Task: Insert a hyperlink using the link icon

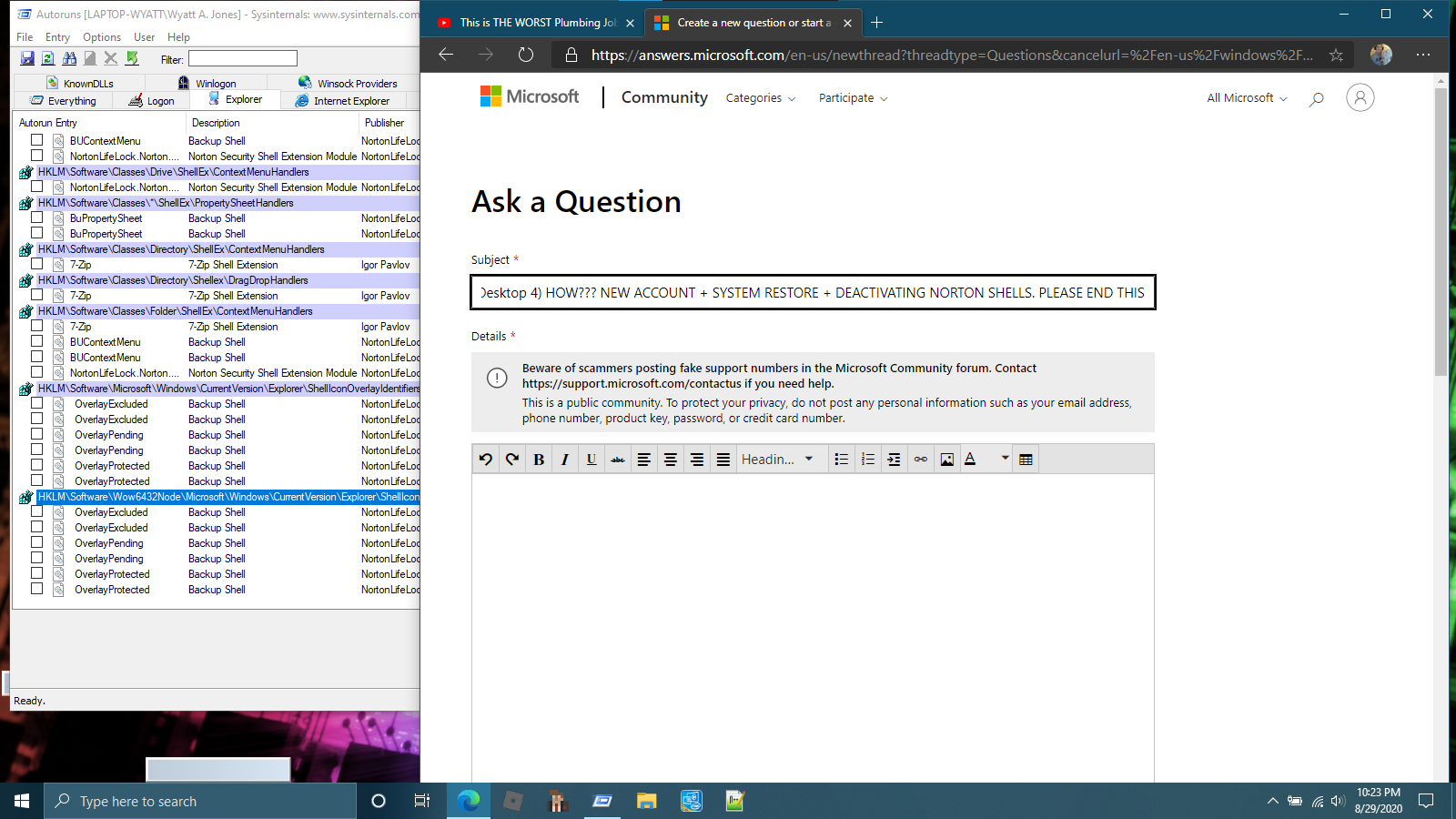Action: tap(921, 460)
